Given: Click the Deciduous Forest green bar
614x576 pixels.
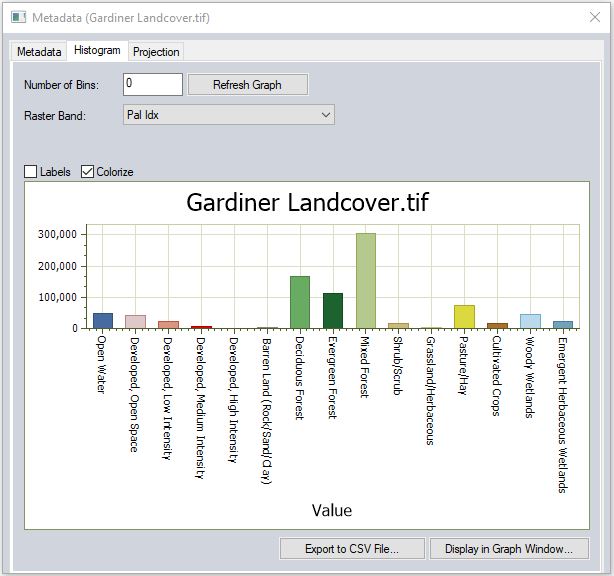Looking at the screenshot, I should click(300, 302).
